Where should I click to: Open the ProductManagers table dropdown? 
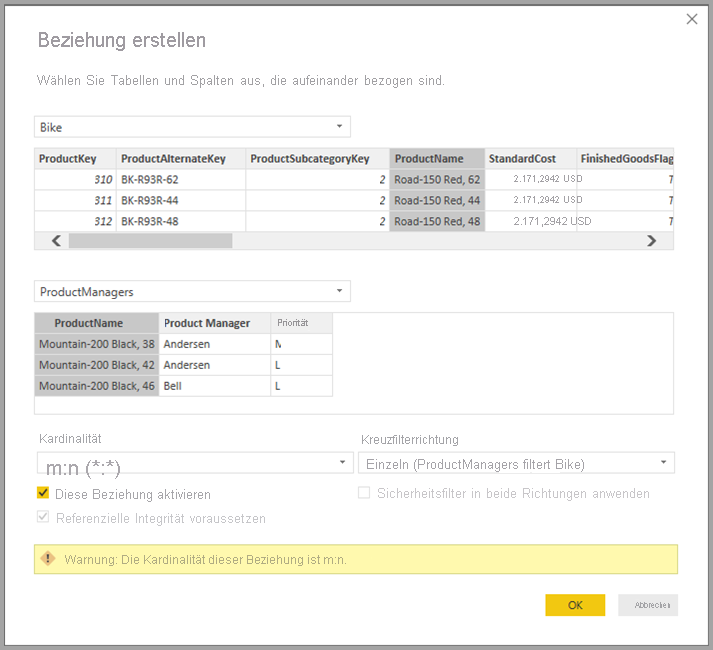point(192,292)
